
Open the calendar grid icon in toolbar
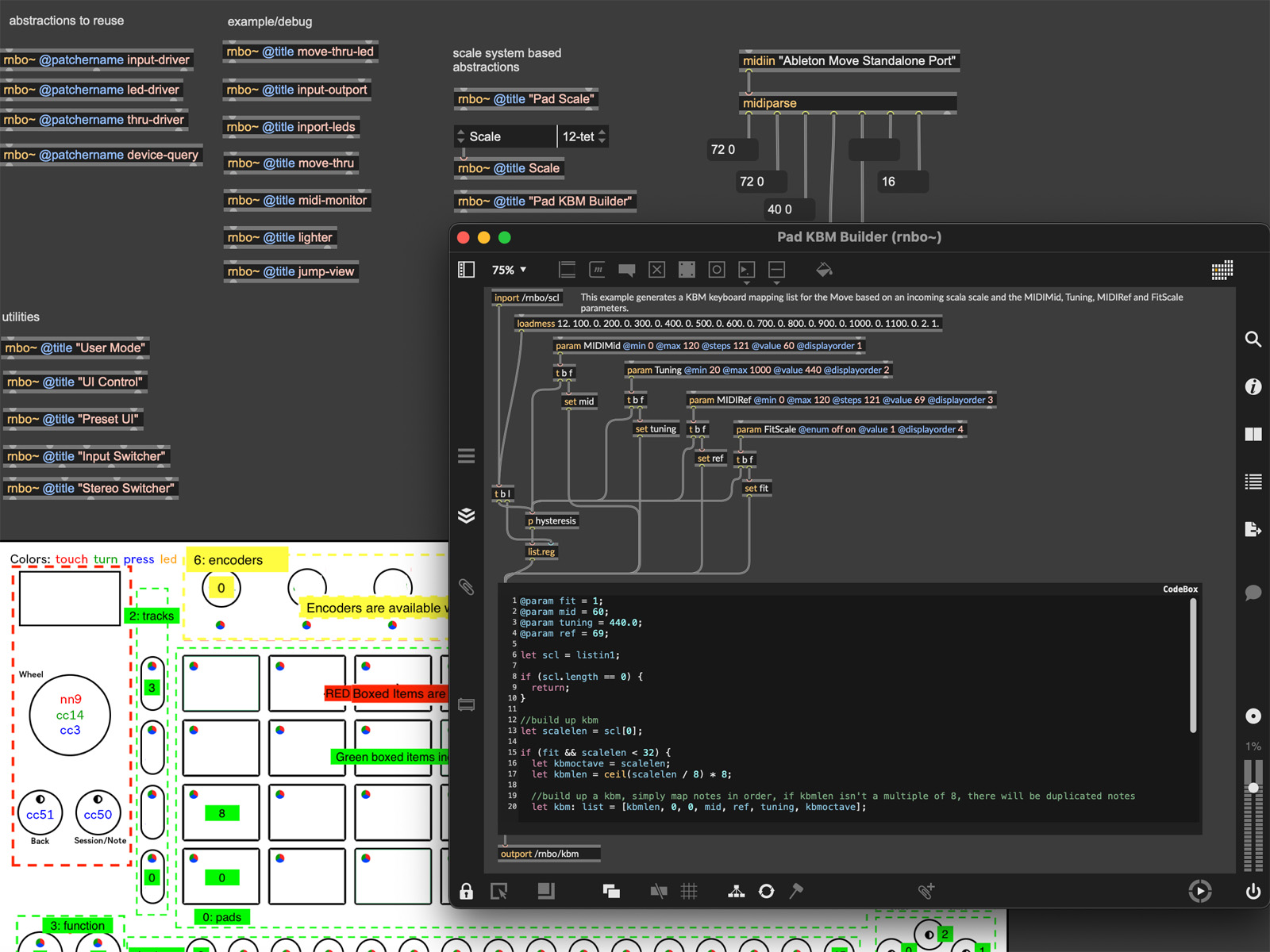click(1222, 271)
